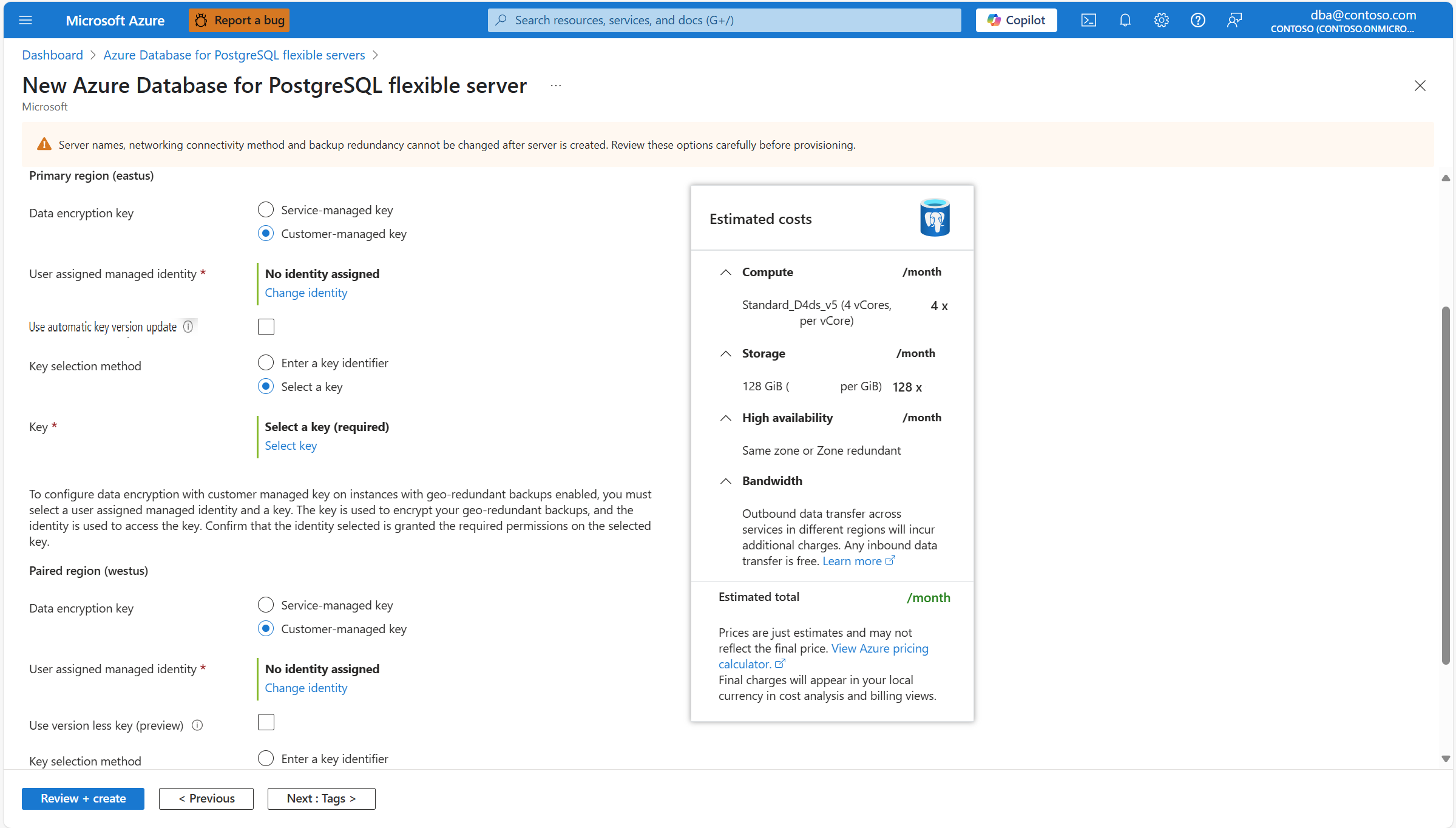Click the help question mark icon

coord(1197,20)
